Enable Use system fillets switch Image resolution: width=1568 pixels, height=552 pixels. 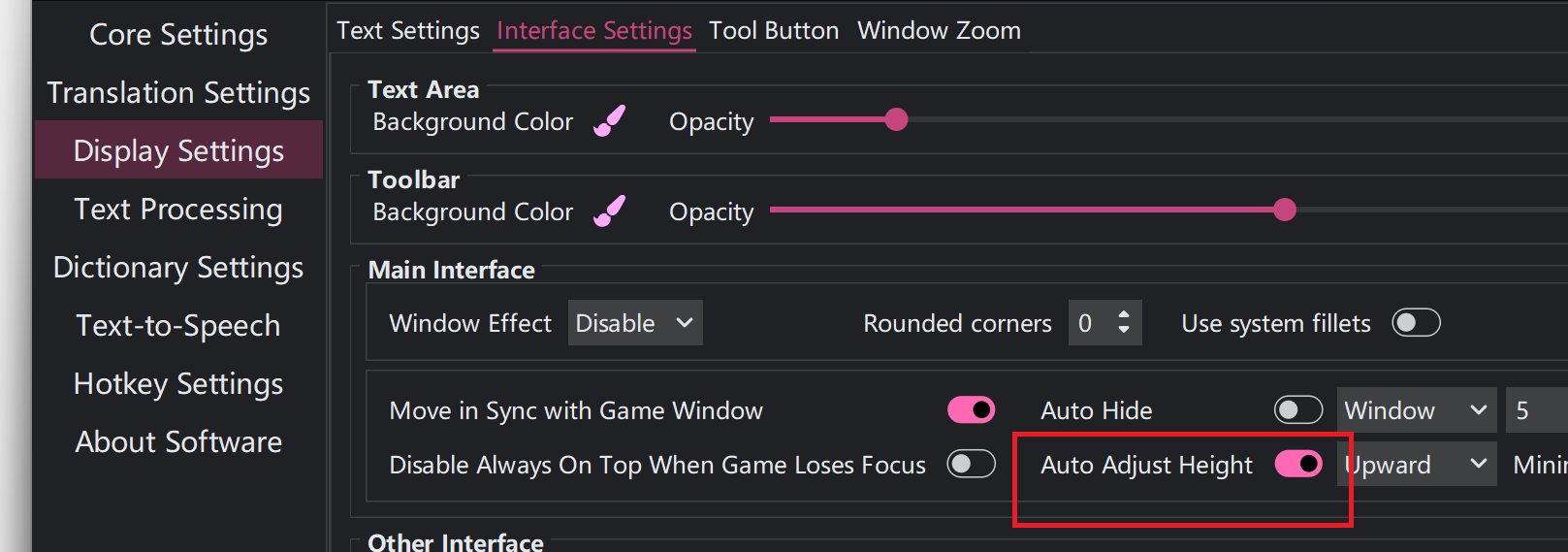(x=1416, y=323)
